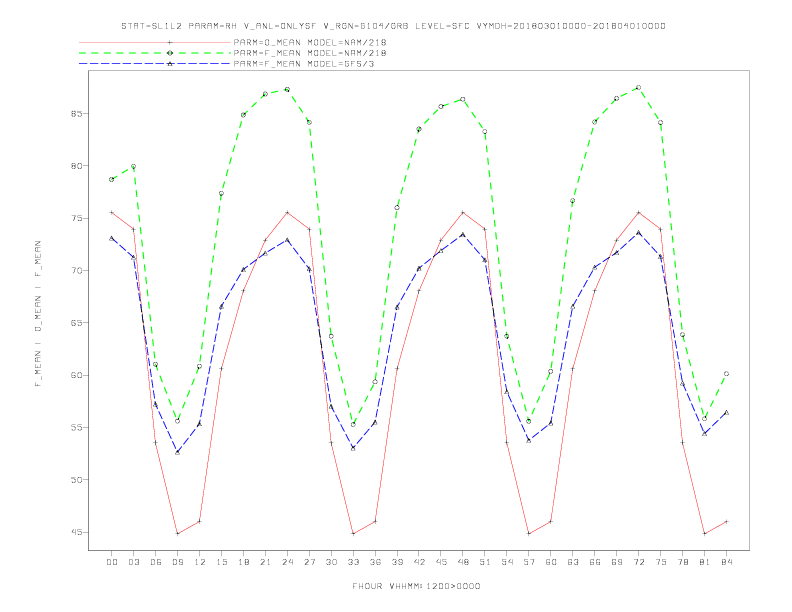
Task: Click red observed plus marker at hour 09
Action: [177, 533]
